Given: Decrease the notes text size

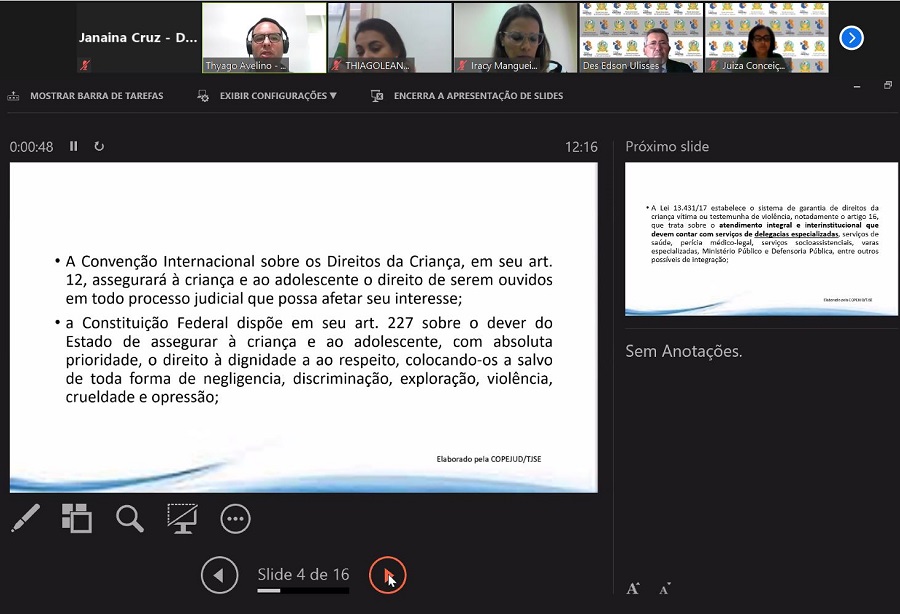Looking at the screenshot, I should [664, 588].
